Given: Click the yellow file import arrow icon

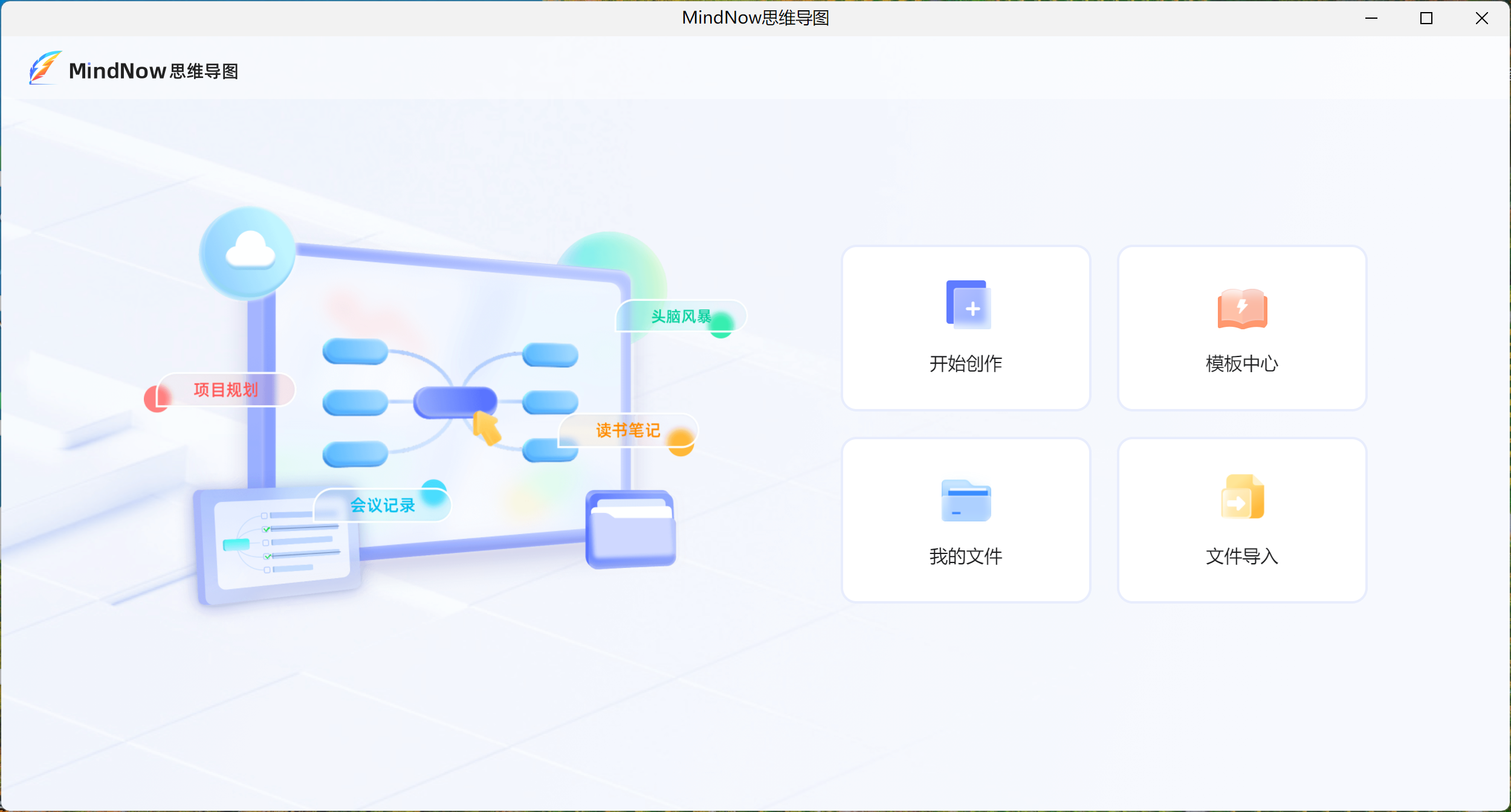Looking at the screenshot, I should coord(1242,497).
